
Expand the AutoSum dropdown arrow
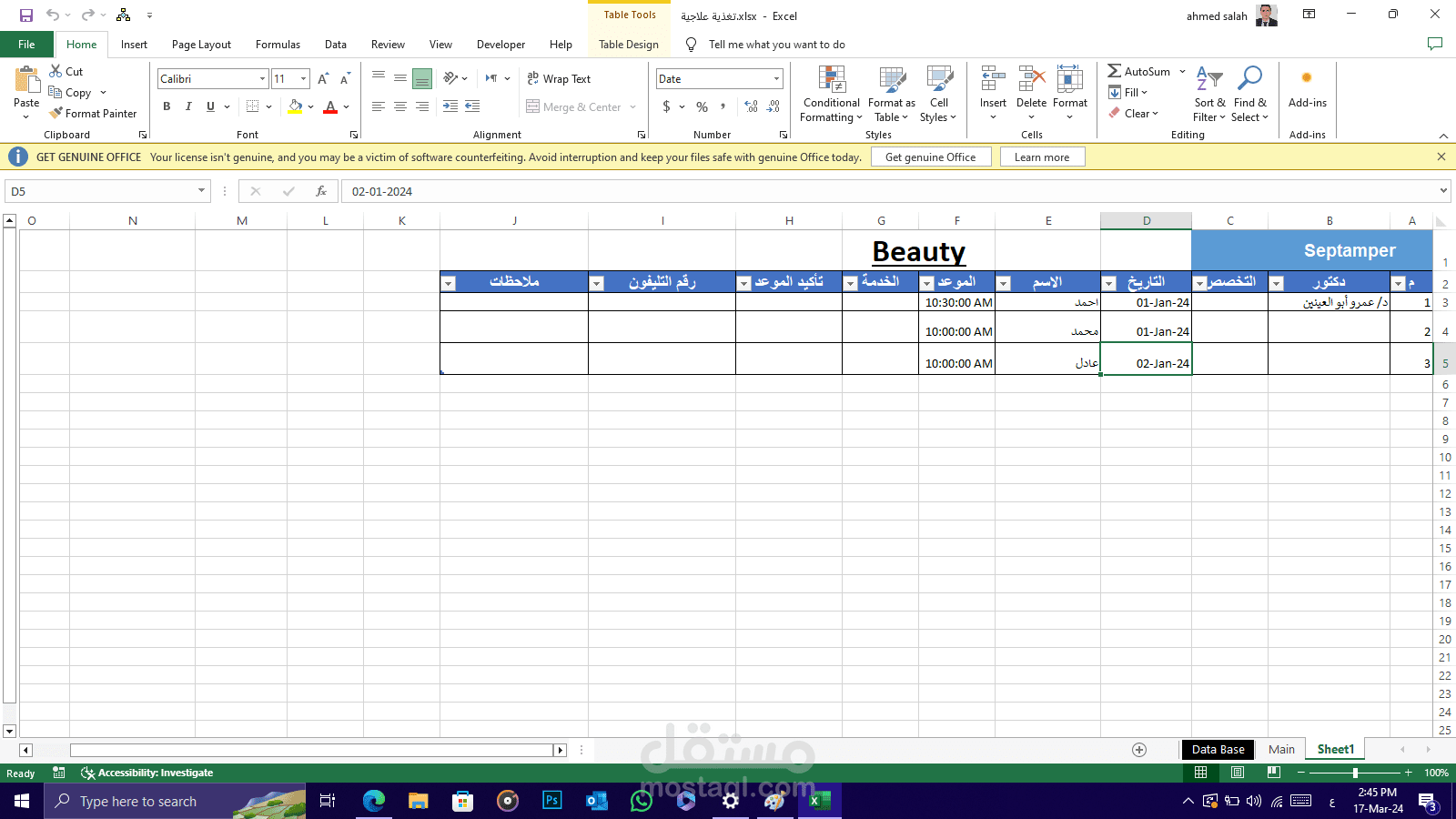click(x=1182, y=71)
